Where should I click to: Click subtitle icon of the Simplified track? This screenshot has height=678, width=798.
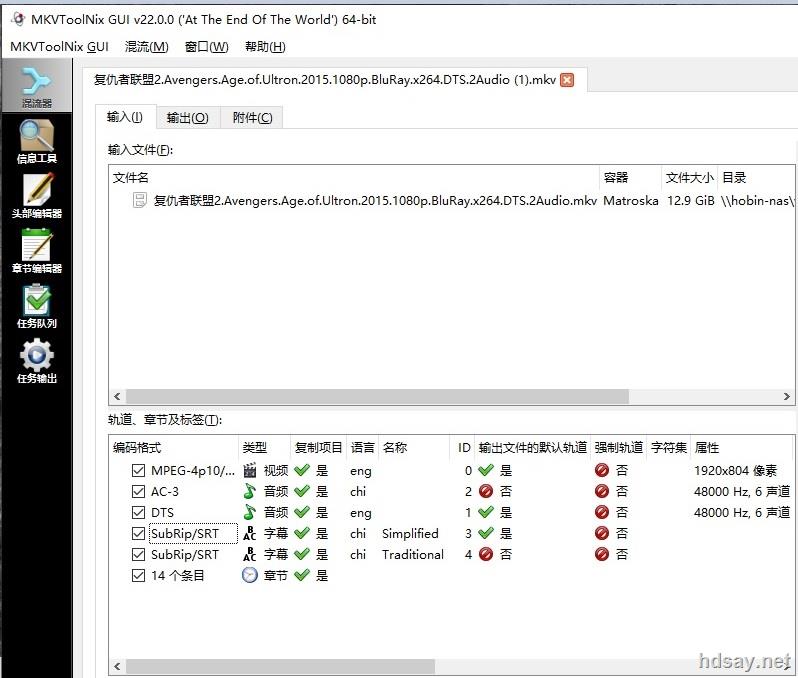249,533
